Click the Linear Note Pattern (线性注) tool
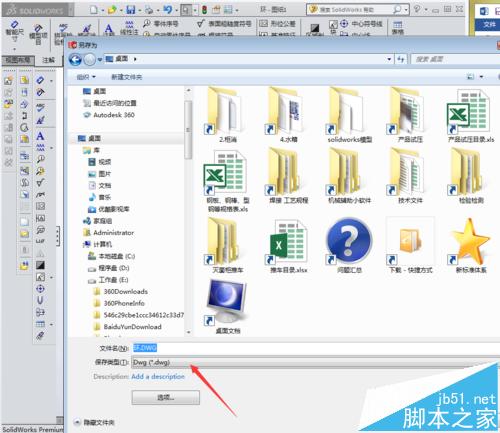 tap(129, 28)
